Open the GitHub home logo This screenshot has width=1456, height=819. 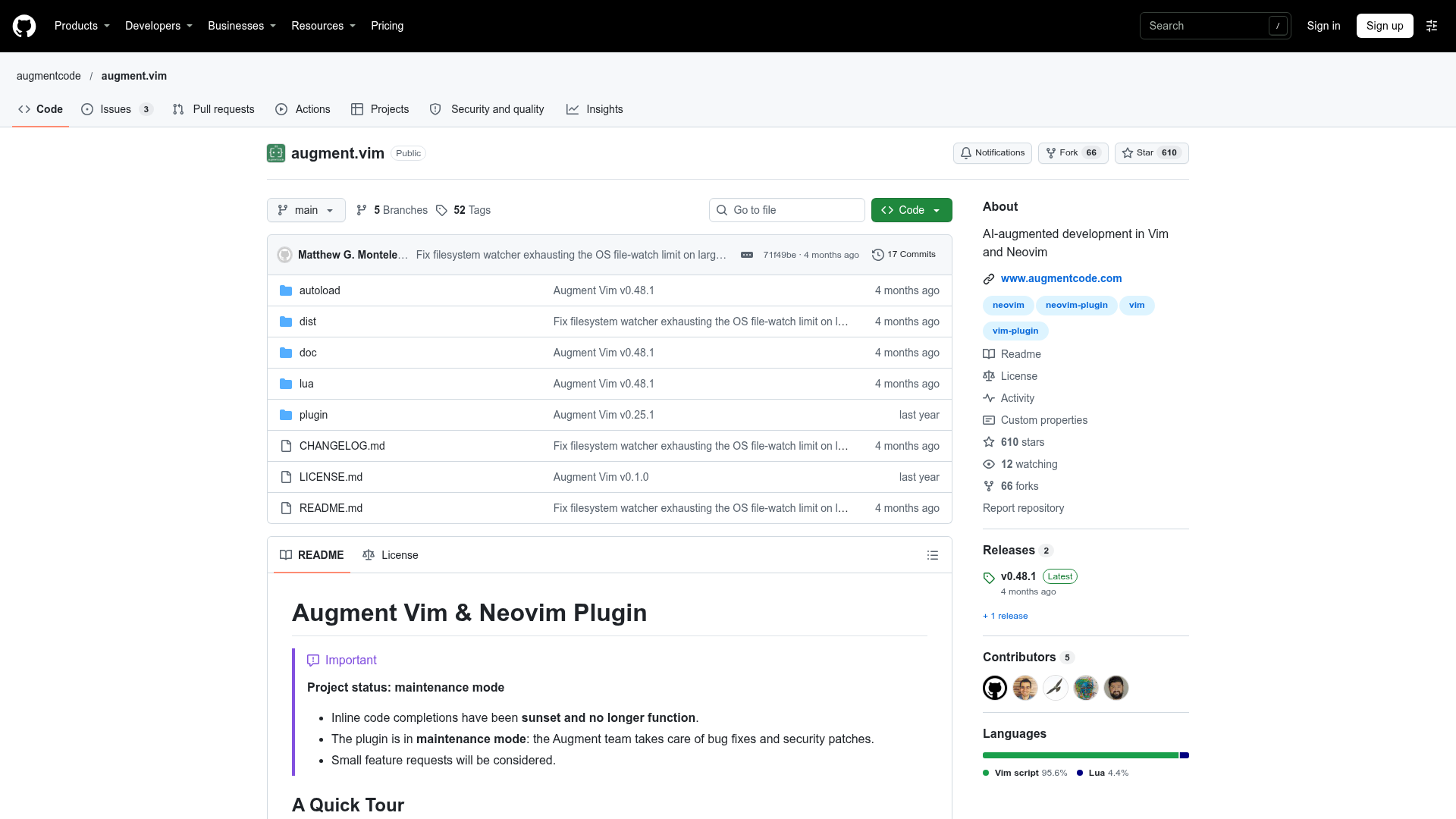coord(24,26)
